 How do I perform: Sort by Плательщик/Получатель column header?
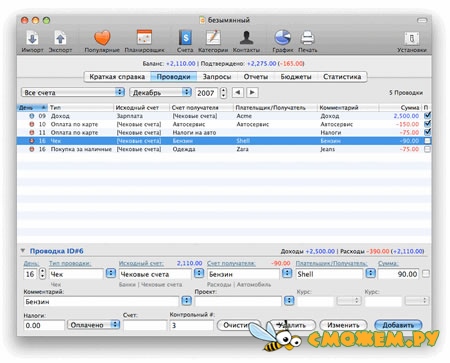coord(275,108)
